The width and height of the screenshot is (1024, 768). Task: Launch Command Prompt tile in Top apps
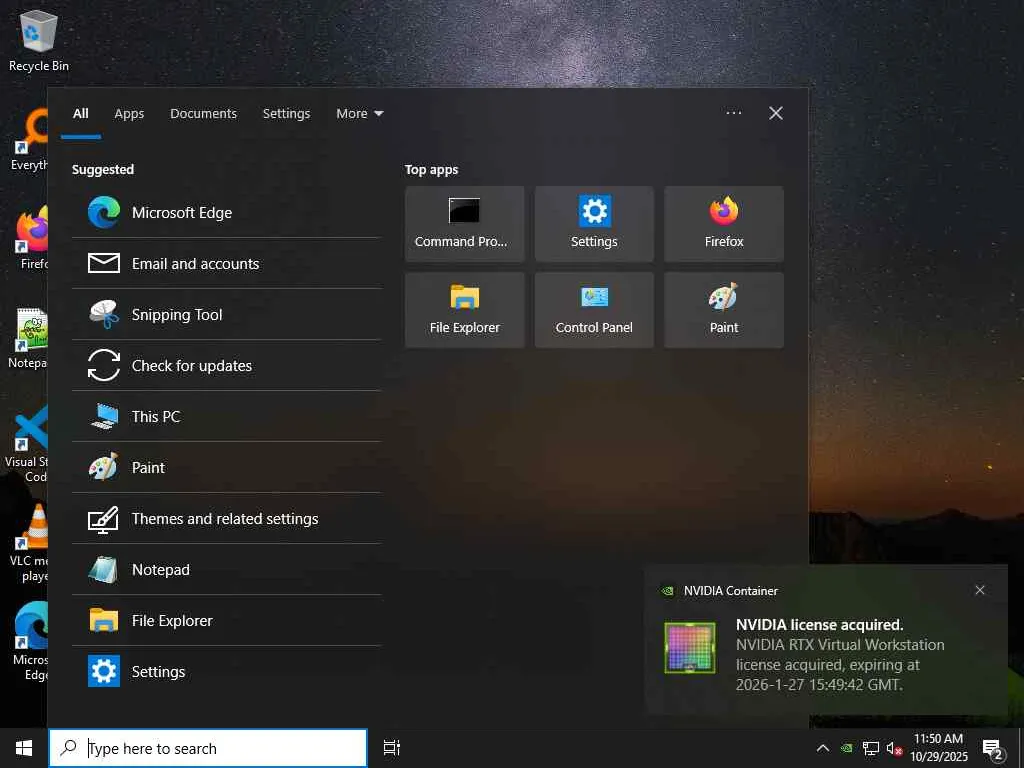click(464, 224)
